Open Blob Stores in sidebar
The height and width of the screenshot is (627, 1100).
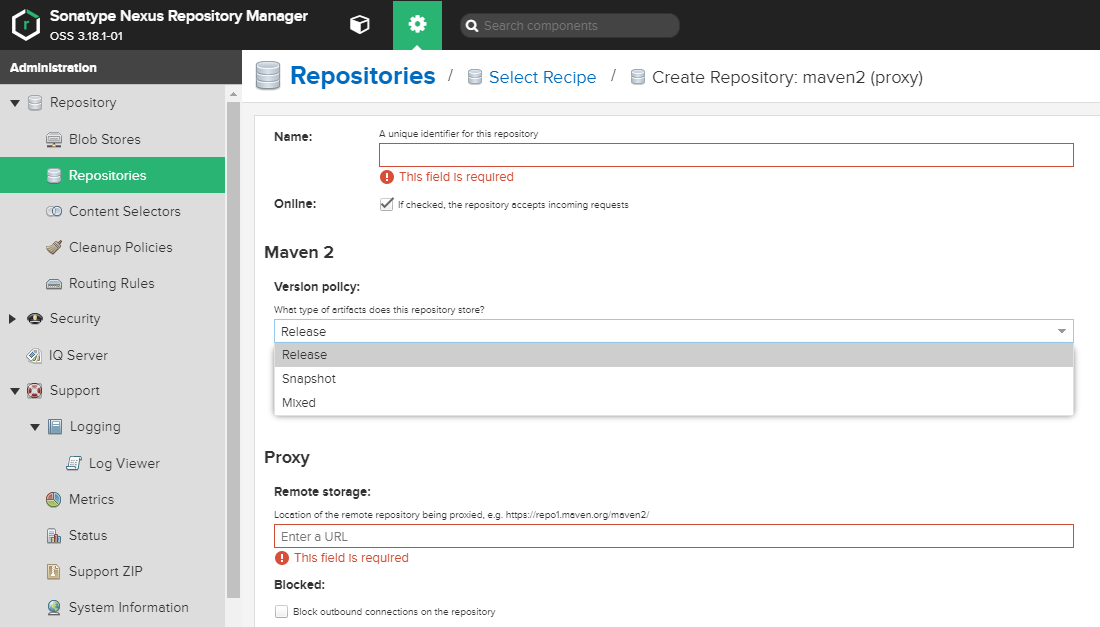pos(105,140)
